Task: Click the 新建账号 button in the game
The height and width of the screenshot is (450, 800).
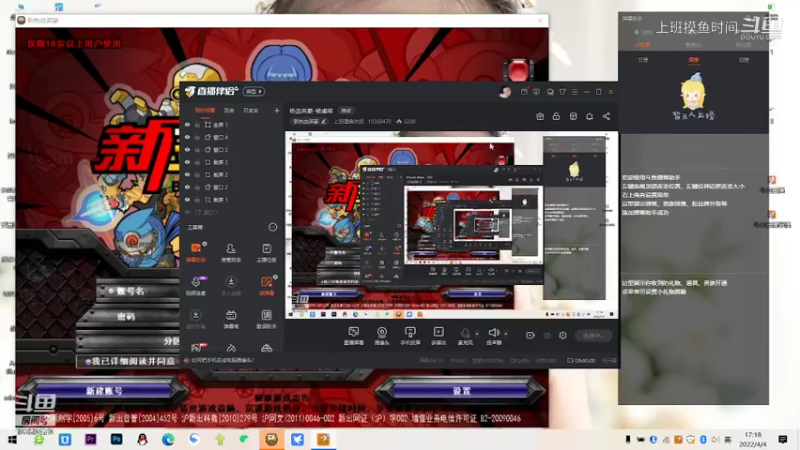Action: (104, 391)
